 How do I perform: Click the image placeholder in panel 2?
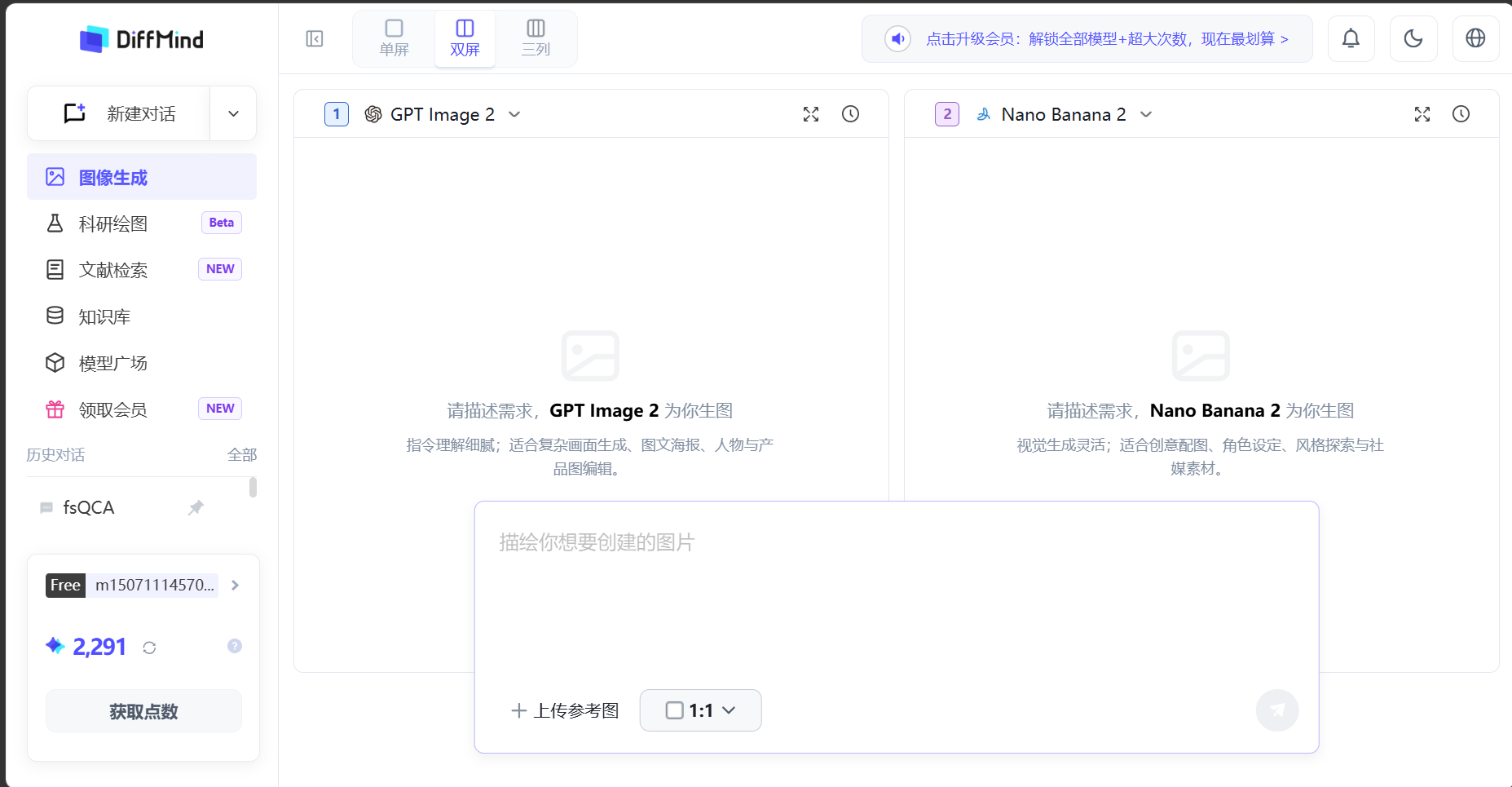click(x=1201, y=356)
